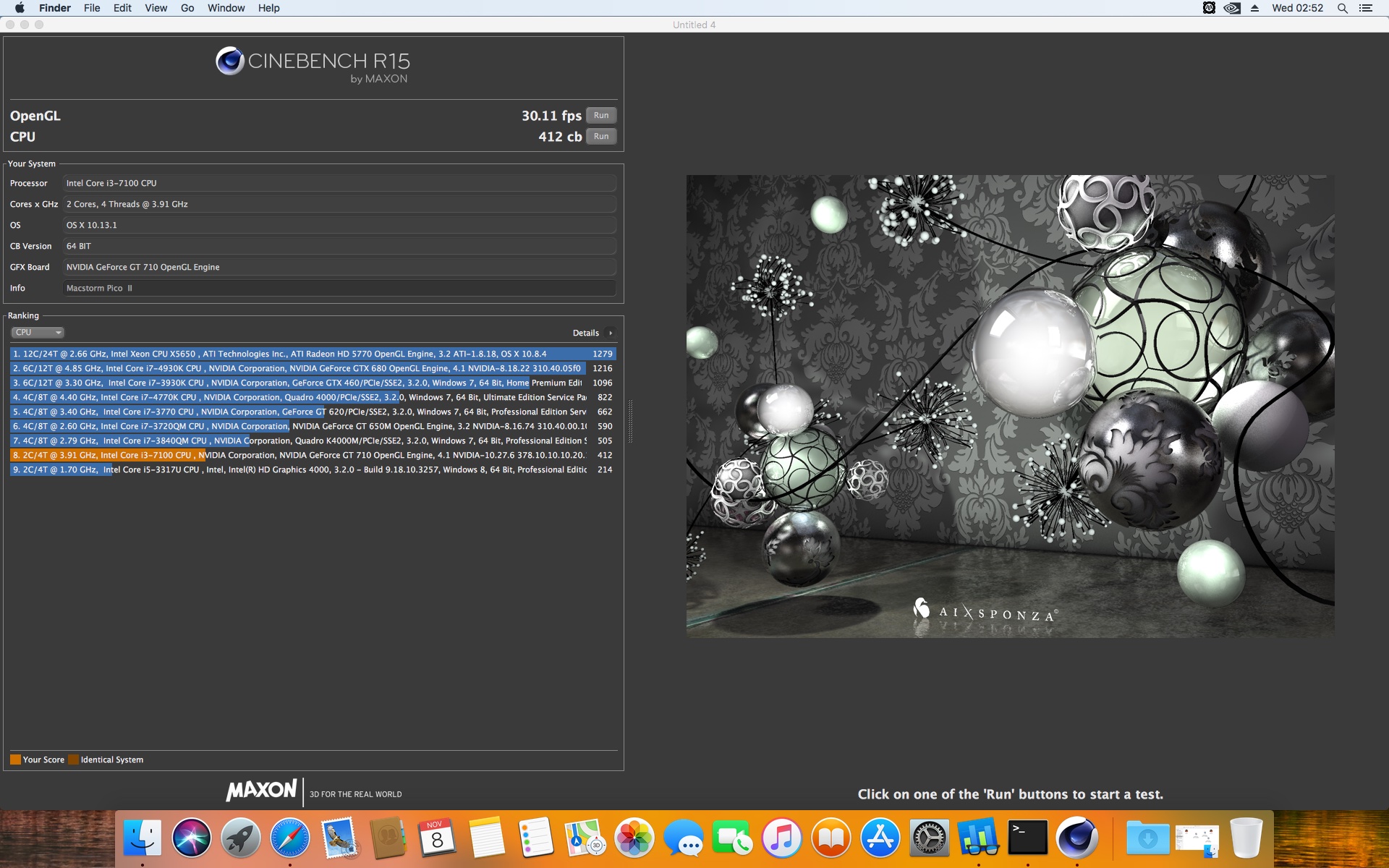The image size is (1389, 868).
Task: Click the Info field with Macstorm Pico II
Action: click(339, 288)
